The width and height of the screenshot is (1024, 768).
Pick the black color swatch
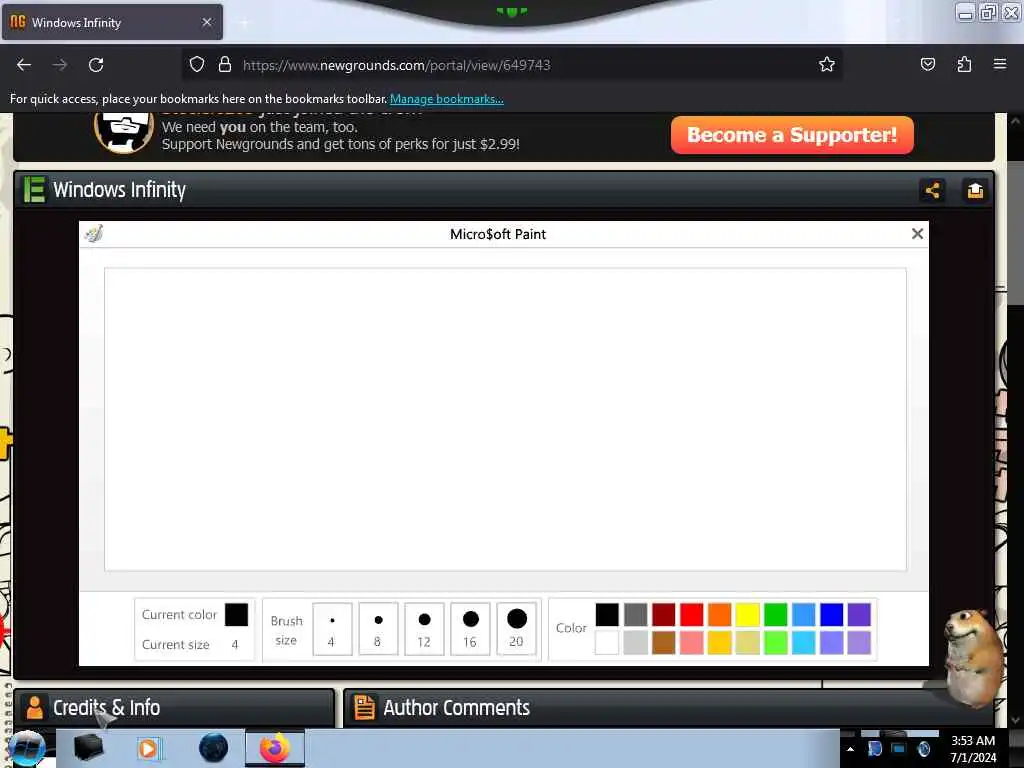[x=607, y=615]
